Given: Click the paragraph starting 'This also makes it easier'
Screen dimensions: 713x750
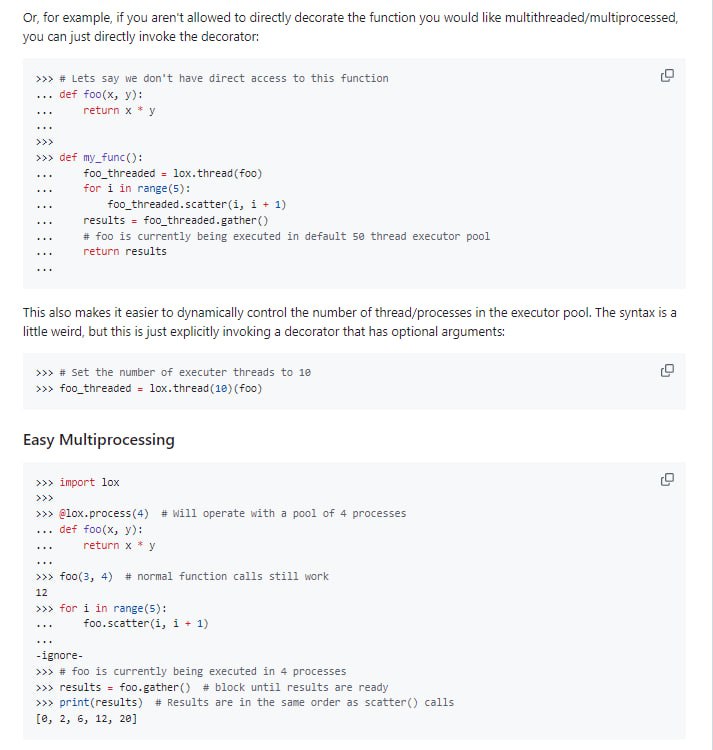Looking at the screenshot, I should pos(350,321).
